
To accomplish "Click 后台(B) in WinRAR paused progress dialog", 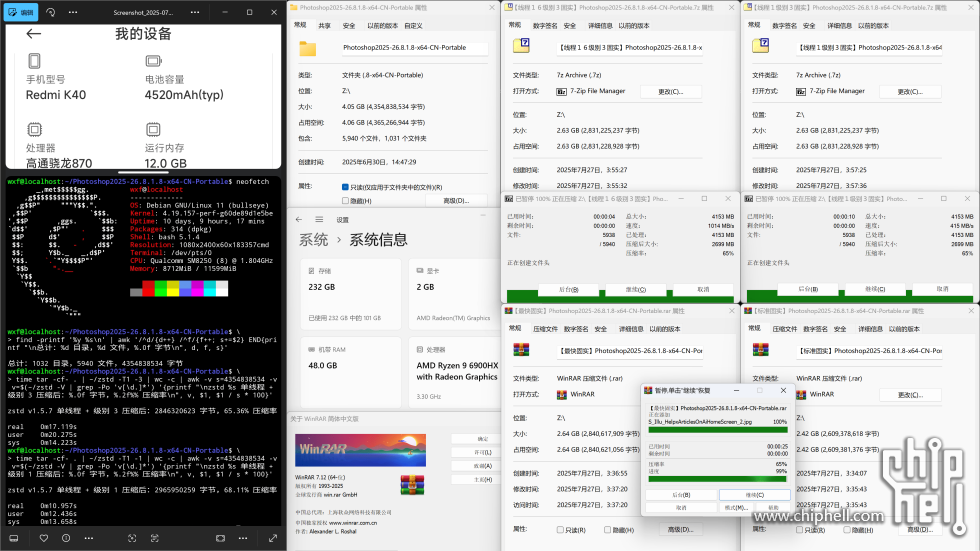I will click(681, 495).
